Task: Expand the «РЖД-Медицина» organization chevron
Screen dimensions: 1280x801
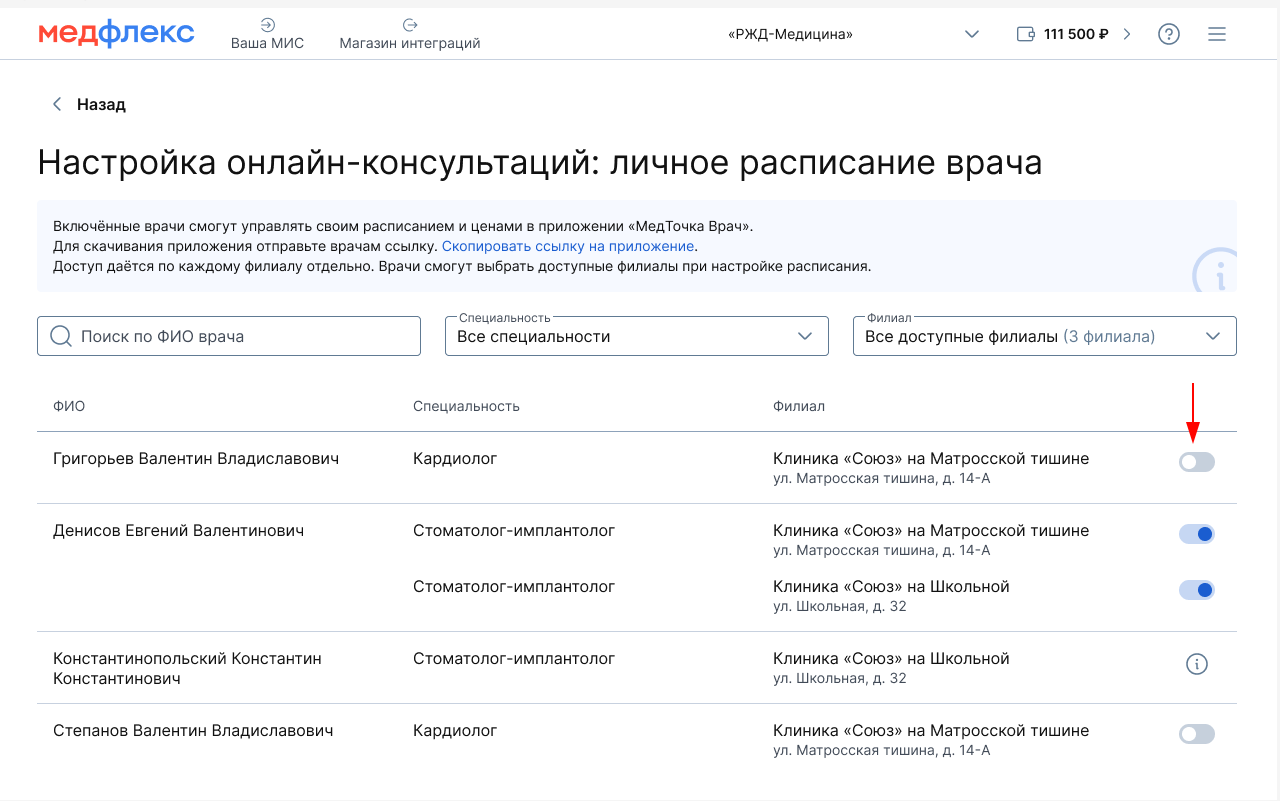Action: pos(972,34)
